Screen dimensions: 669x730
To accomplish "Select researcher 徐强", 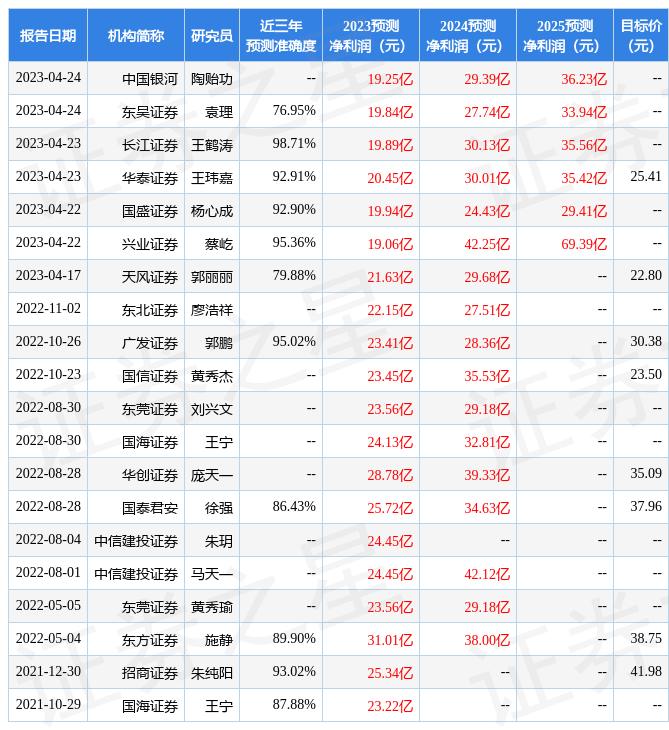I will click(x=219, y=508).
